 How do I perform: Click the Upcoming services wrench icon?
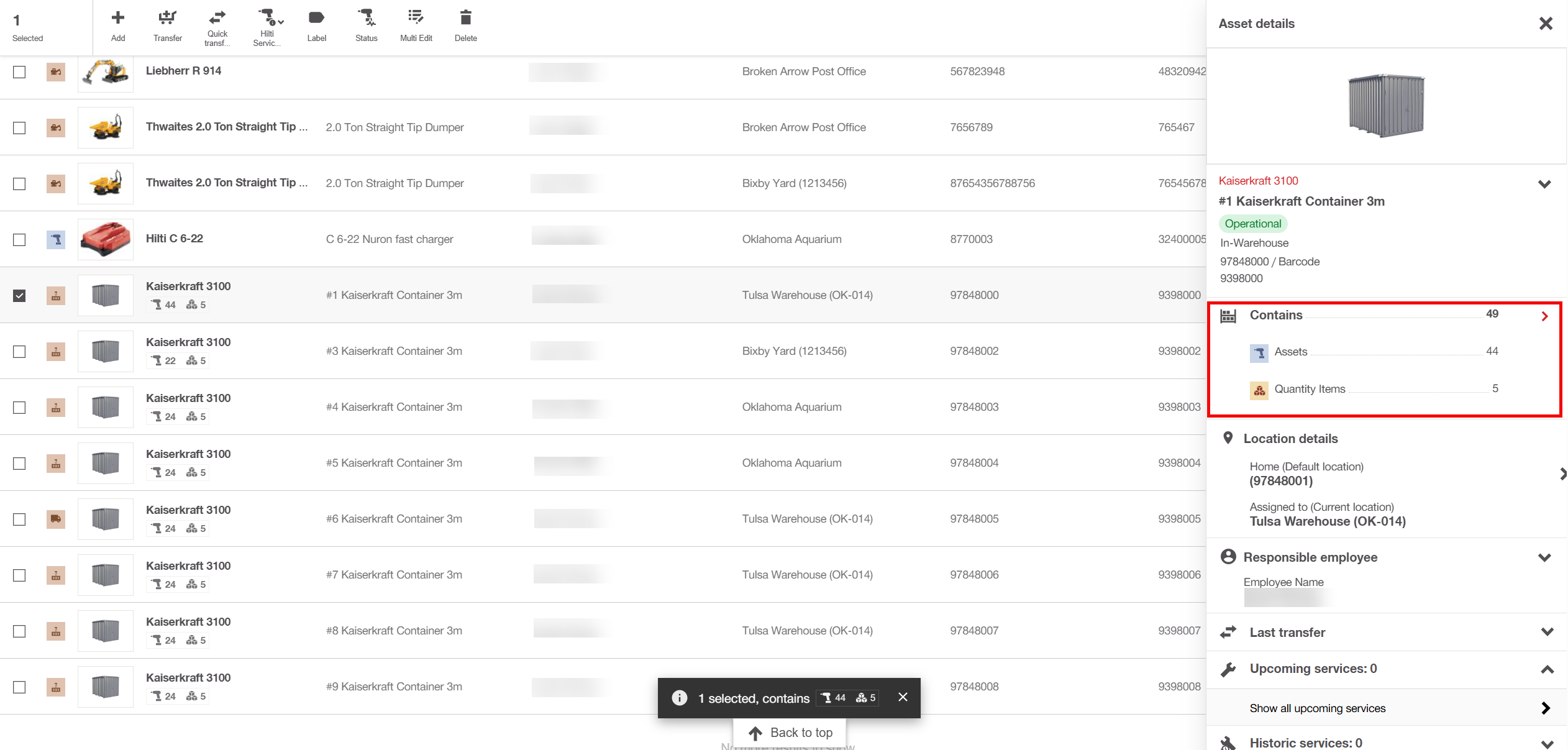(x=1228, y=669)
